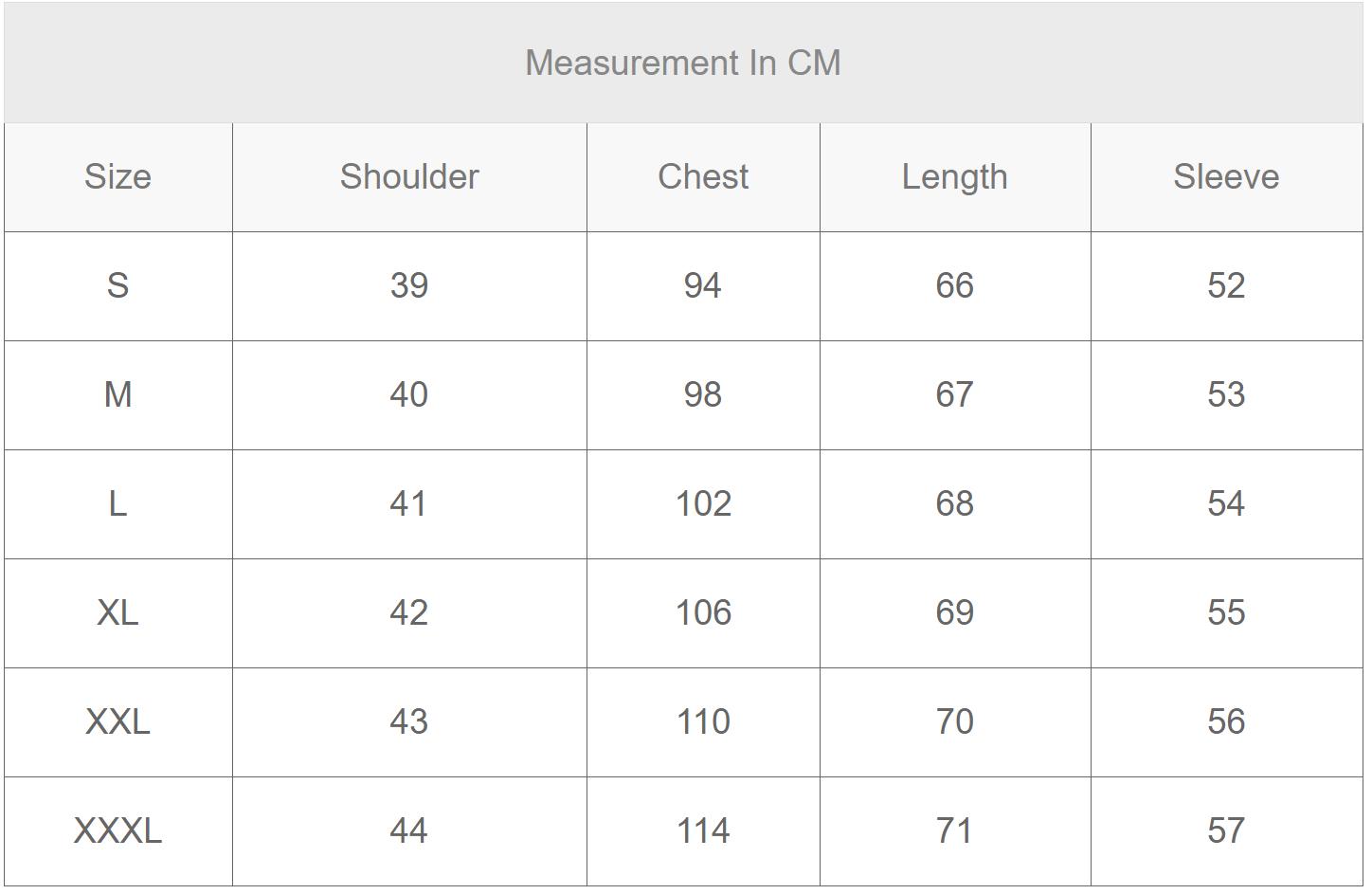The height and width of the screenshot is (894, 1372).
Task: Click sleeve value 56 in XXL row
Action: (1226, 721)
